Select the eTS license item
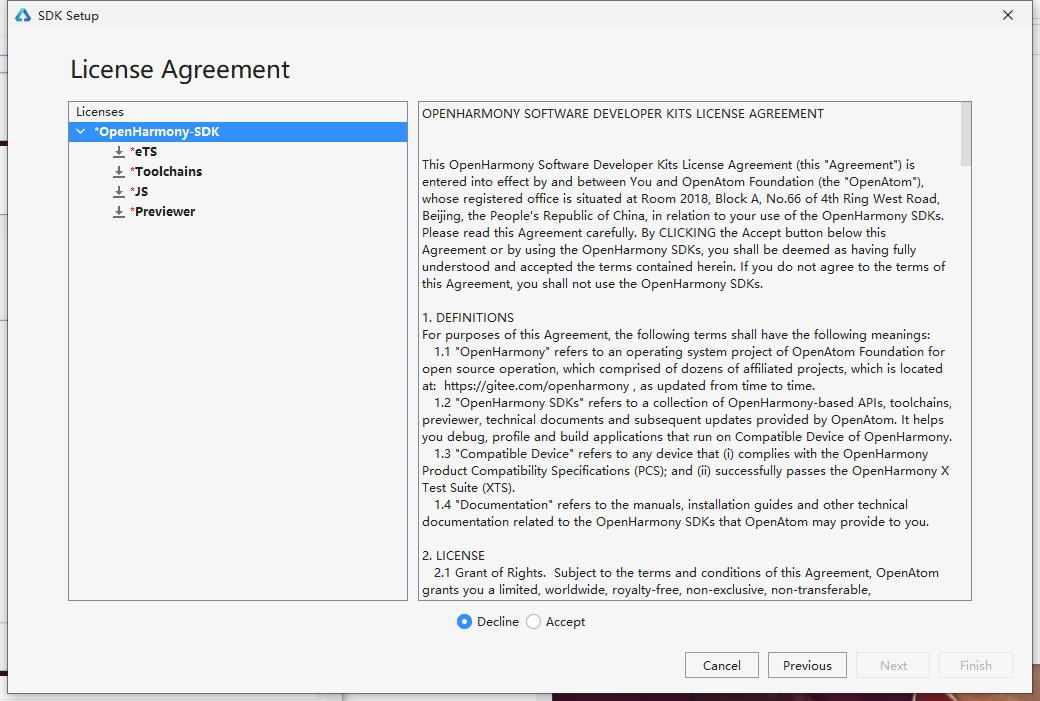The height and width of the screenshot is (701, 1040). 146,152
